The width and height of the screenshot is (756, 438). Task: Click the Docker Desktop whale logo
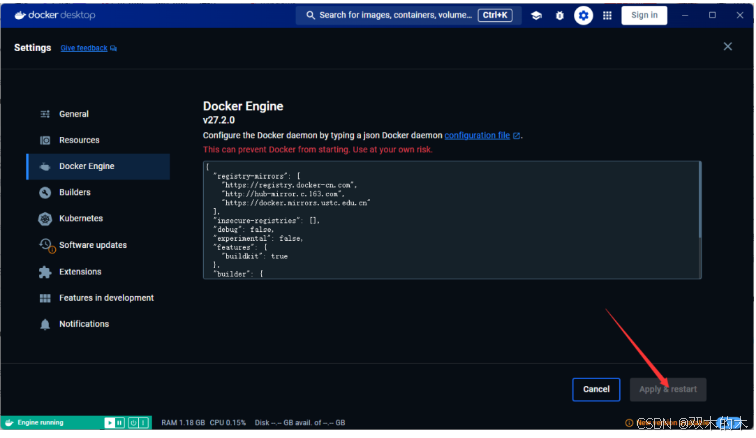[20, 15]
